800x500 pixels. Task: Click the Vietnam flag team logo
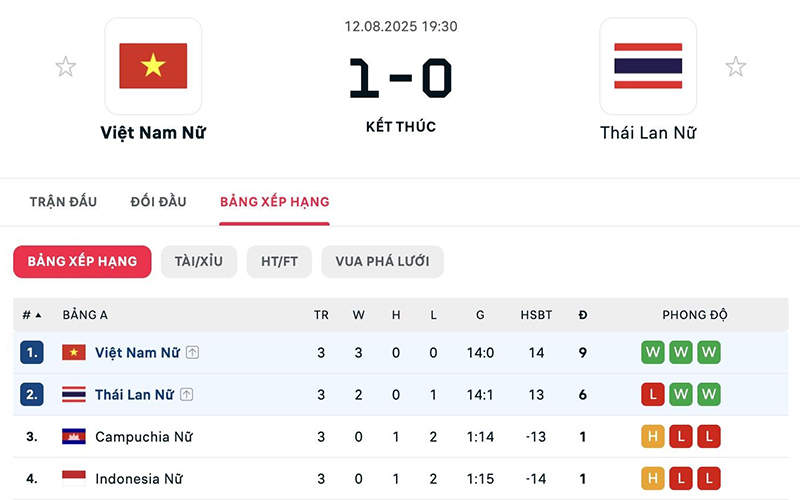click(x=153, y=66)
